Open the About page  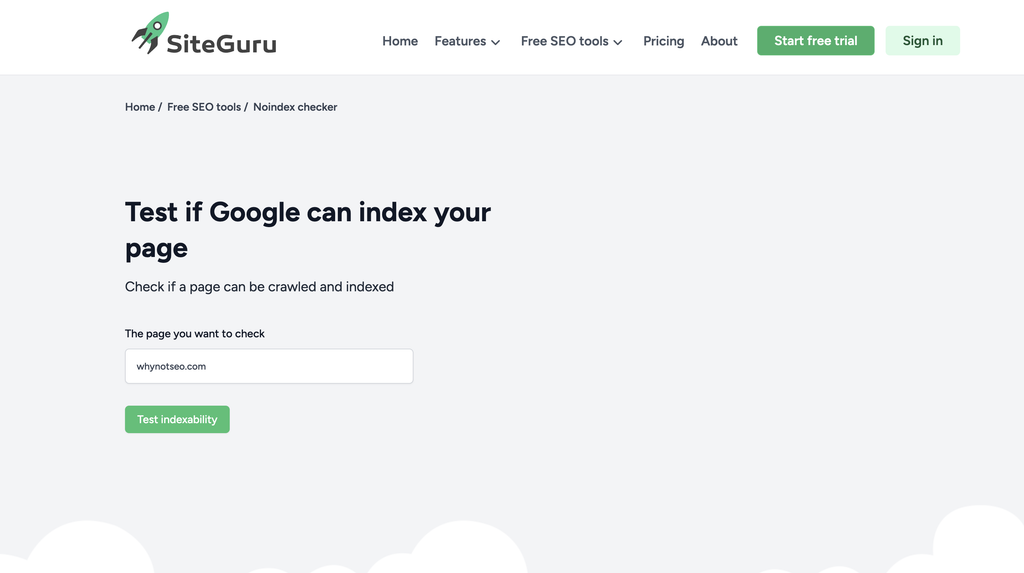point(719,41)
